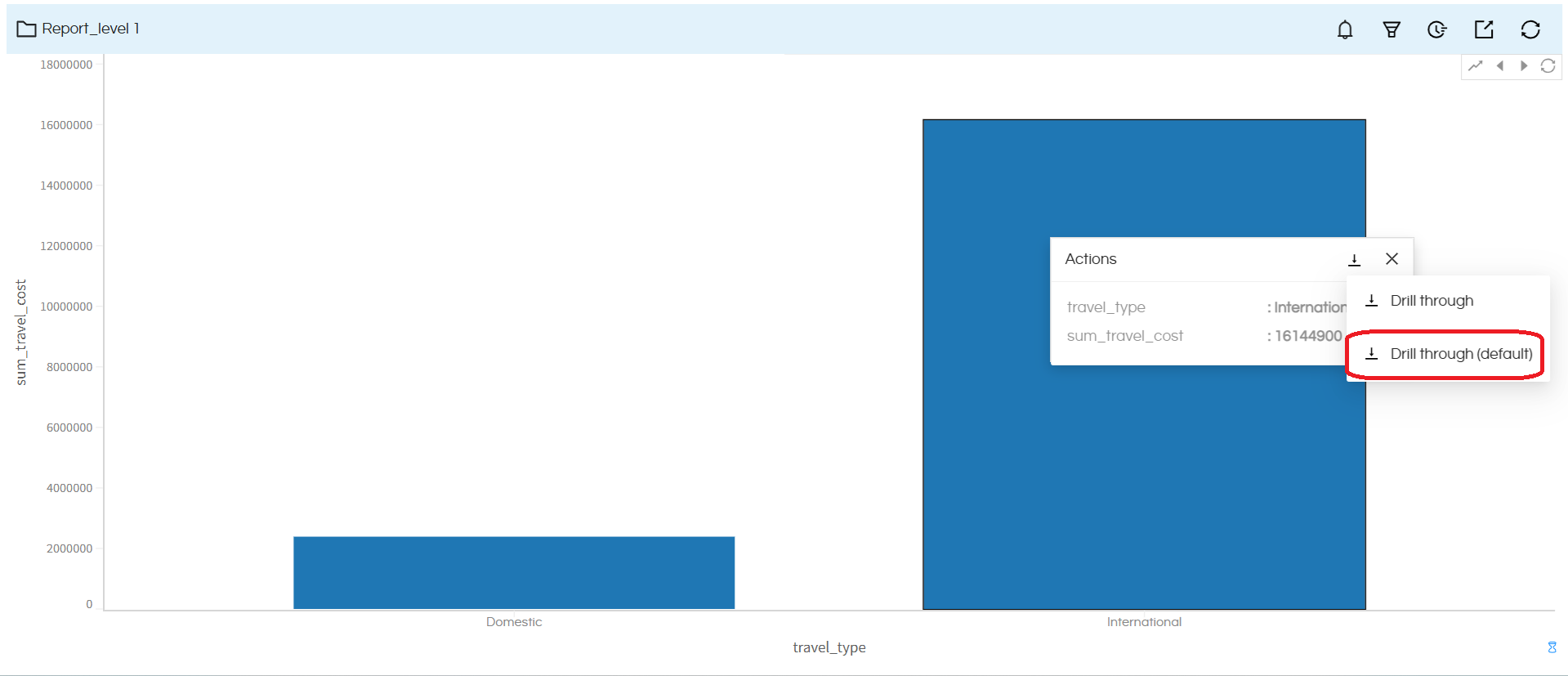The height and width of the screenshot is (676, 1568).
Task: Click drill-down icon in Actions header
Action: click(x=1354, y=259)
